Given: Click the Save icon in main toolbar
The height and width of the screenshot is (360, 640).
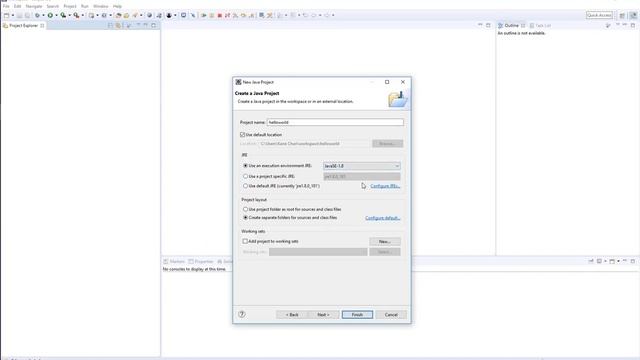Looking at the screenshot, I should tap(19, 15).
